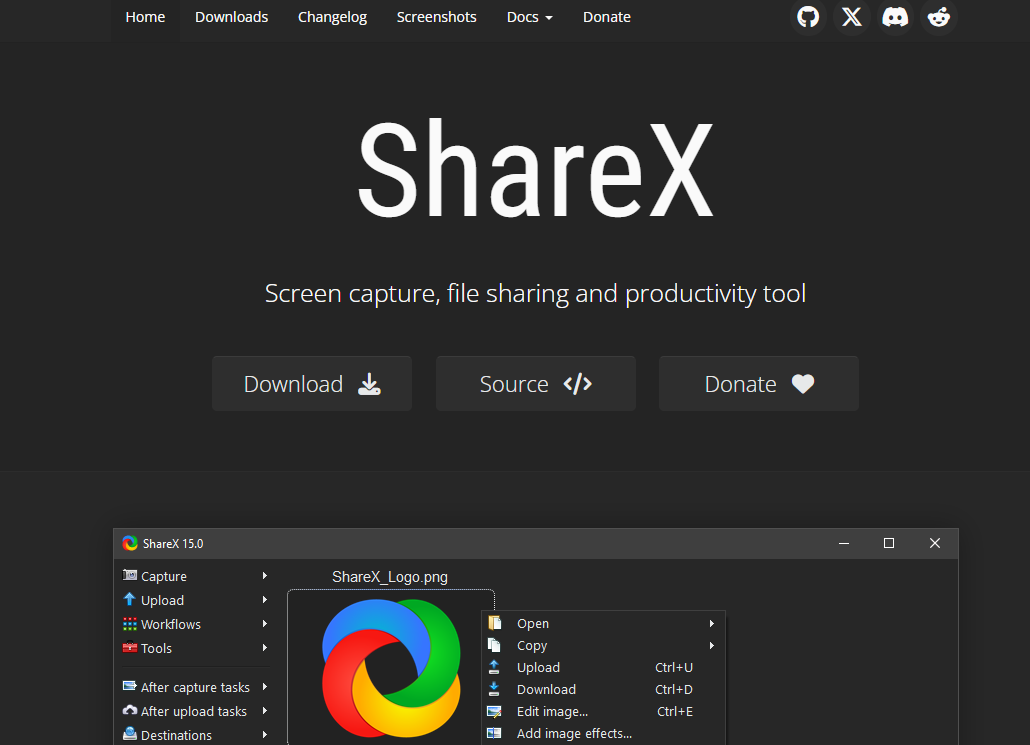Click the big ShareX heading
The width and height of the screenshot is (1030, 745).
pos(535,168)
